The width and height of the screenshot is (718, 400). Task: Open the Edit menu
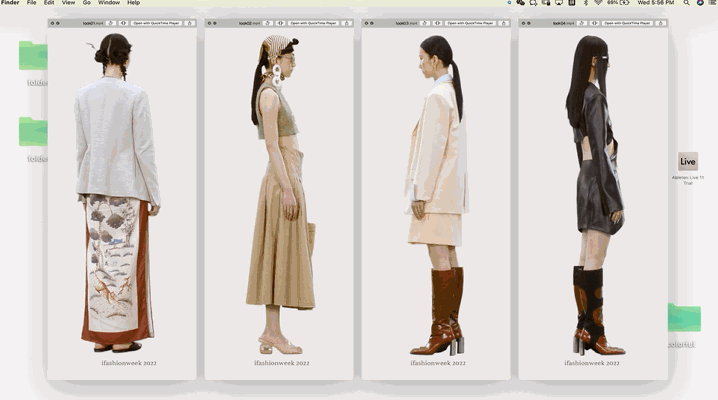pyautogui.click(x=49, y=3)
